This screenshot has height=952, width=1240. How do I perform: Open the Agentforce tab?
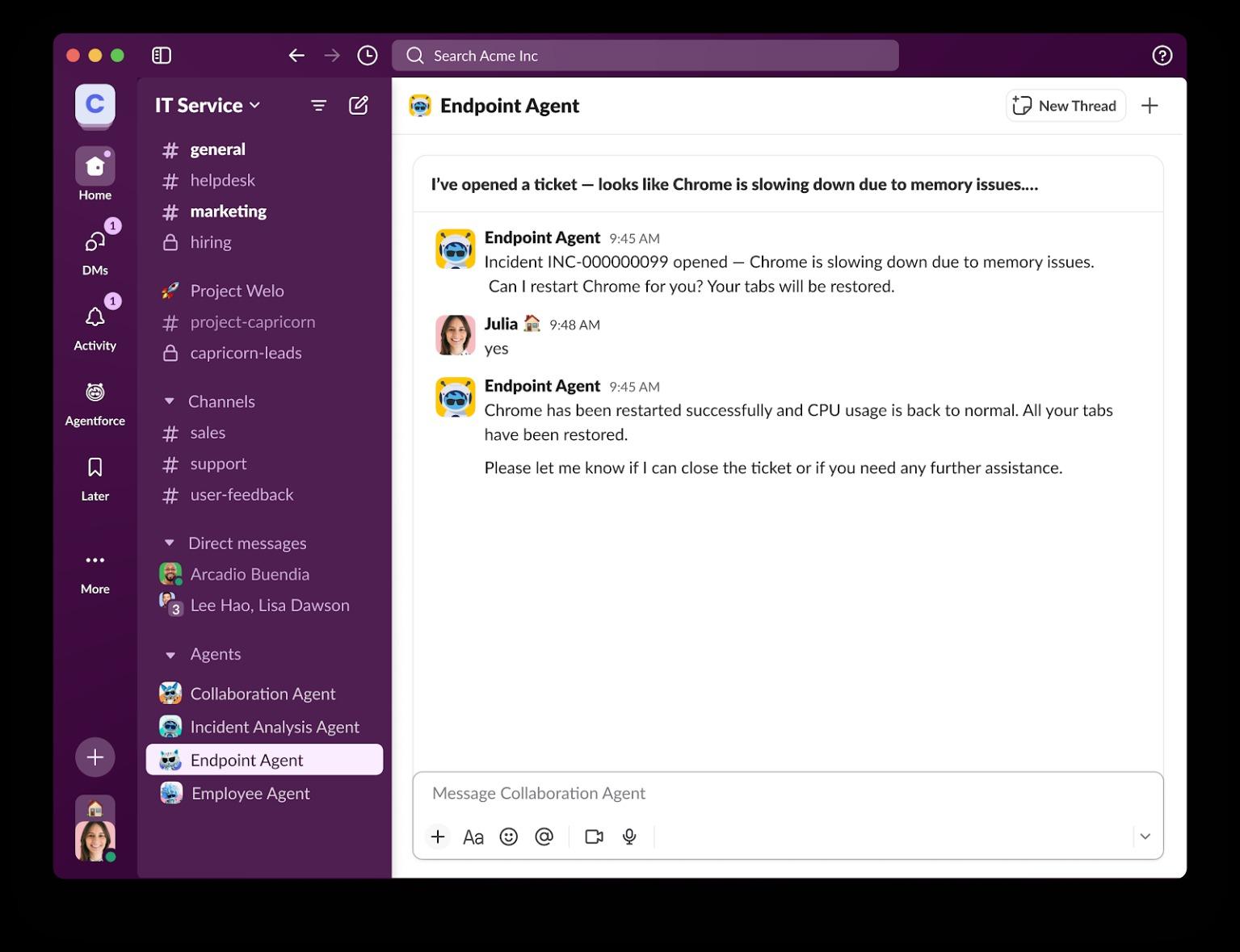(x=95, y=404)
